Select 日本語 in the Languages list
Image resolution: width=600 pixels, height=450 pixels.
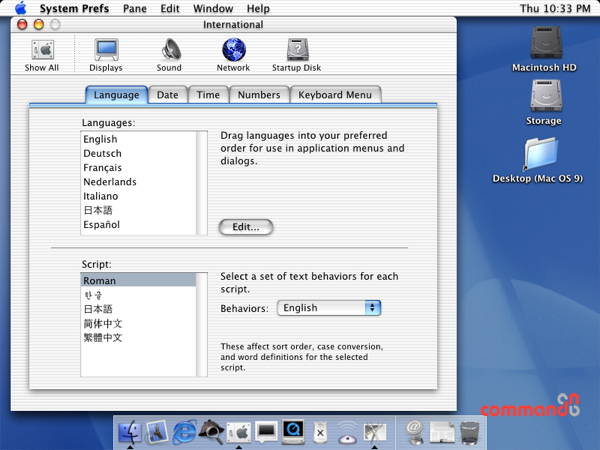click(x=139, y=210)
